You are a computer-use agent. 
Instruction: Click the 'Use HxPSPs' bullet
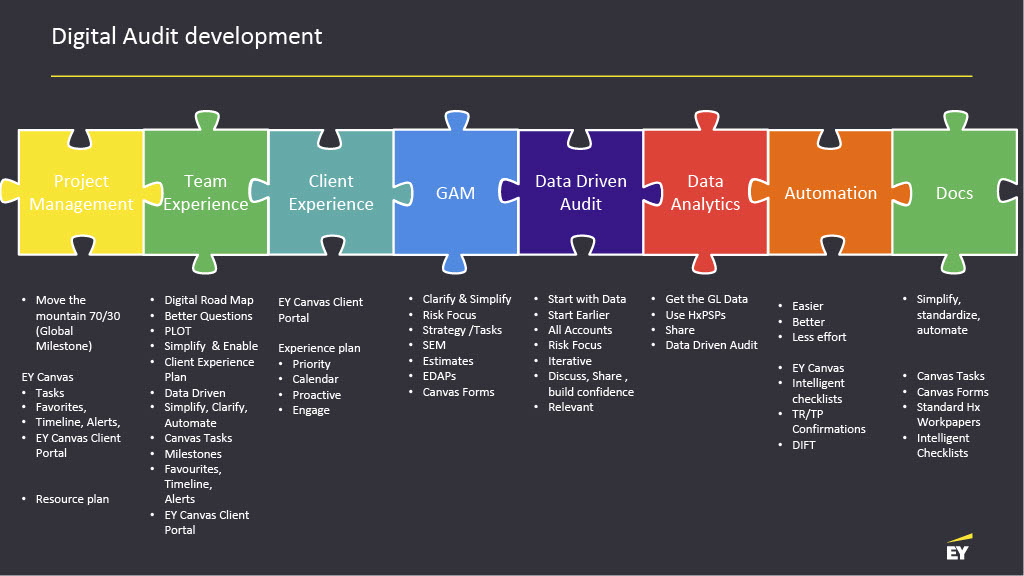tap(695, 315)
